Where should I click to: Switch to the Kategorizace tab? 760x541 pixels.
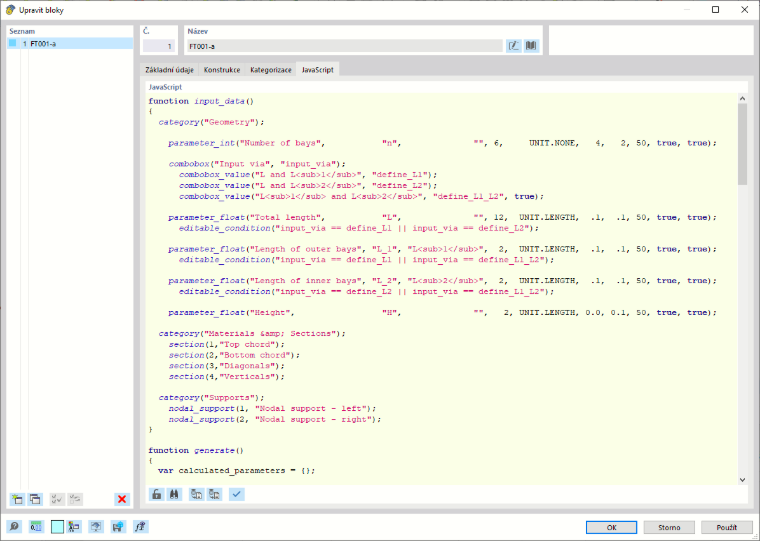[x=271, y=70]
